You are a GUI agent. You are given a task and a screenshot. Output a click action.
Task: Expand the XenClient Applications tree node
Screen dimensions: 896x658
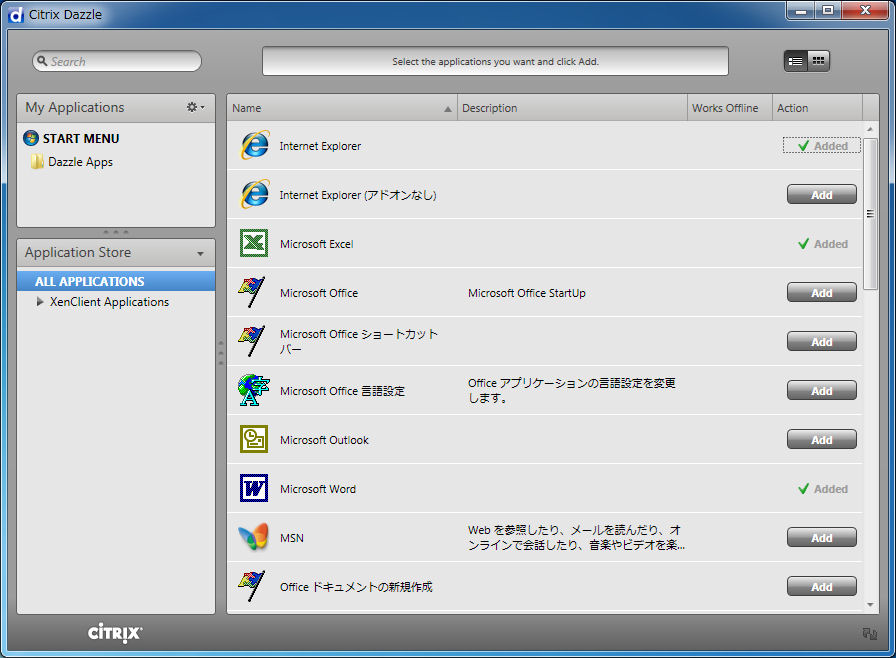pos(40,302)
